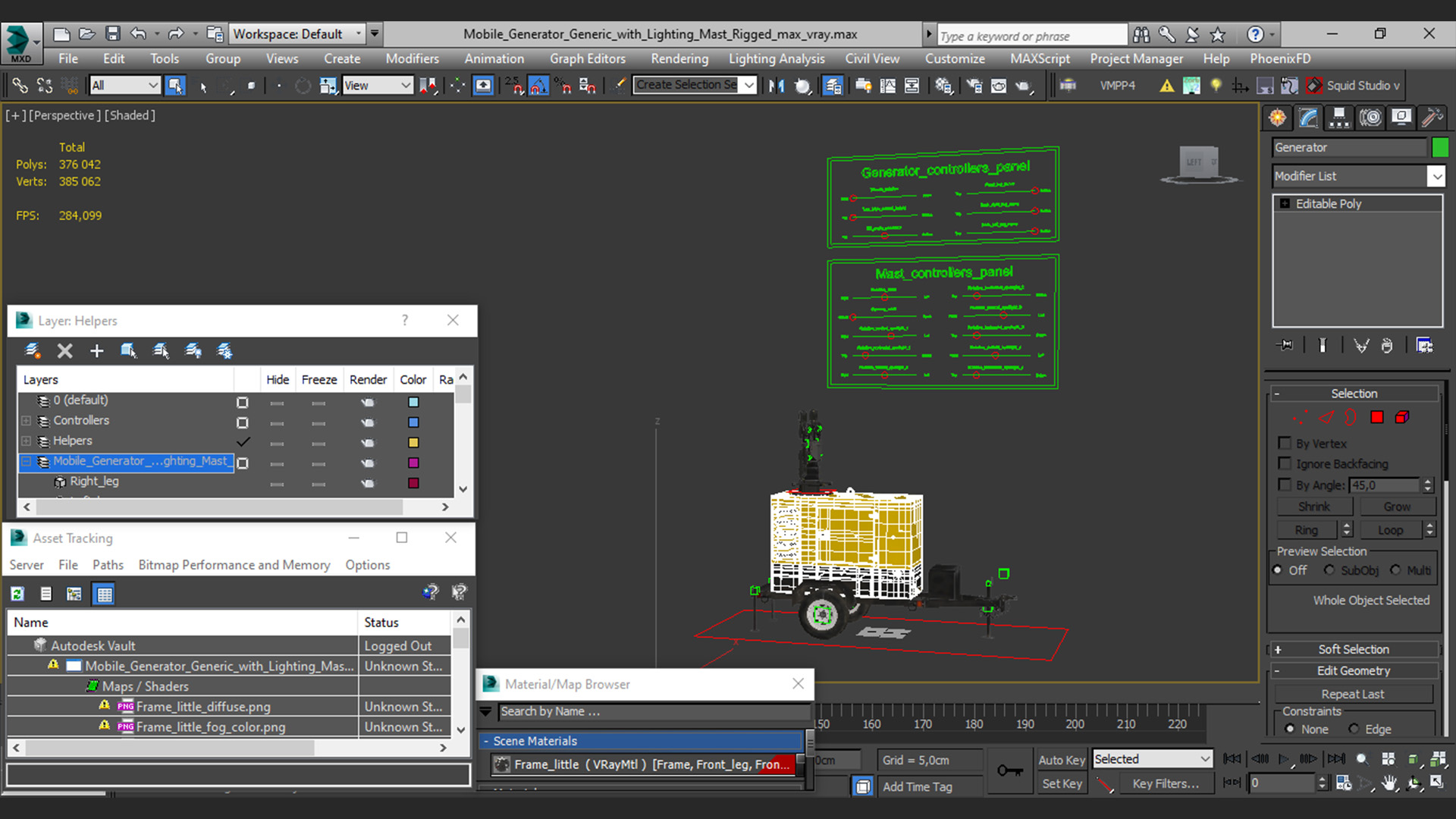Expand the Soft Selection rollout
The image size is (1456, 819).
(1354, 649)
